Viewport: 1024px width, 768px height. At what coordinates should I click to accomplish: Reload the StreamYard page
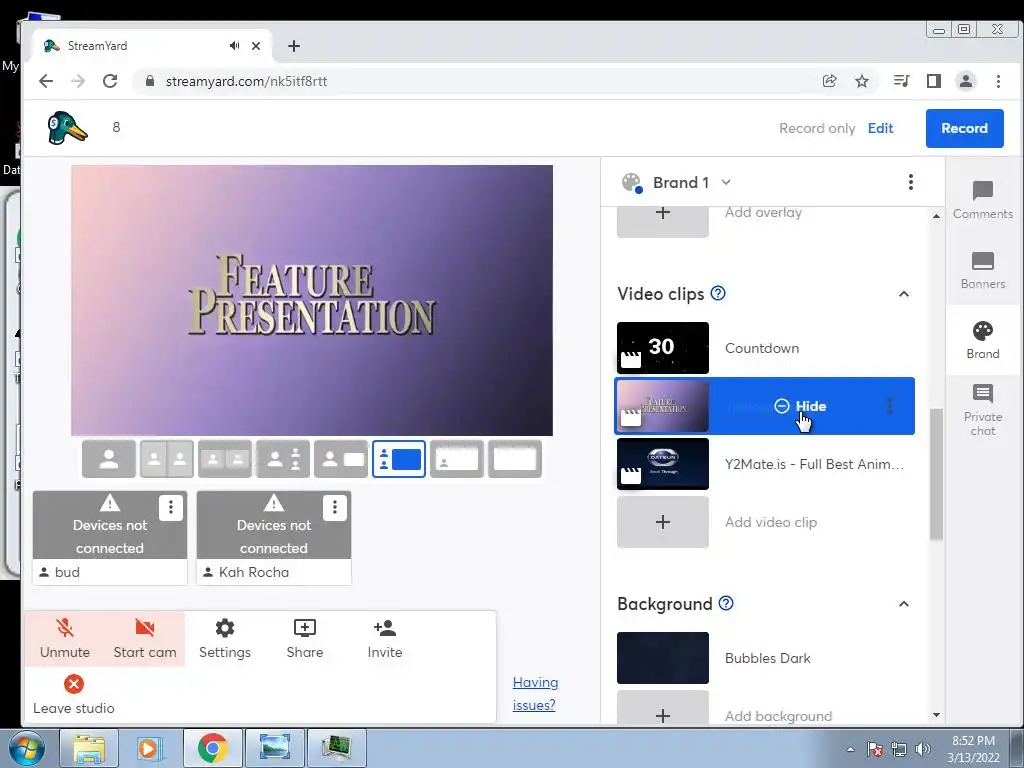110,81
